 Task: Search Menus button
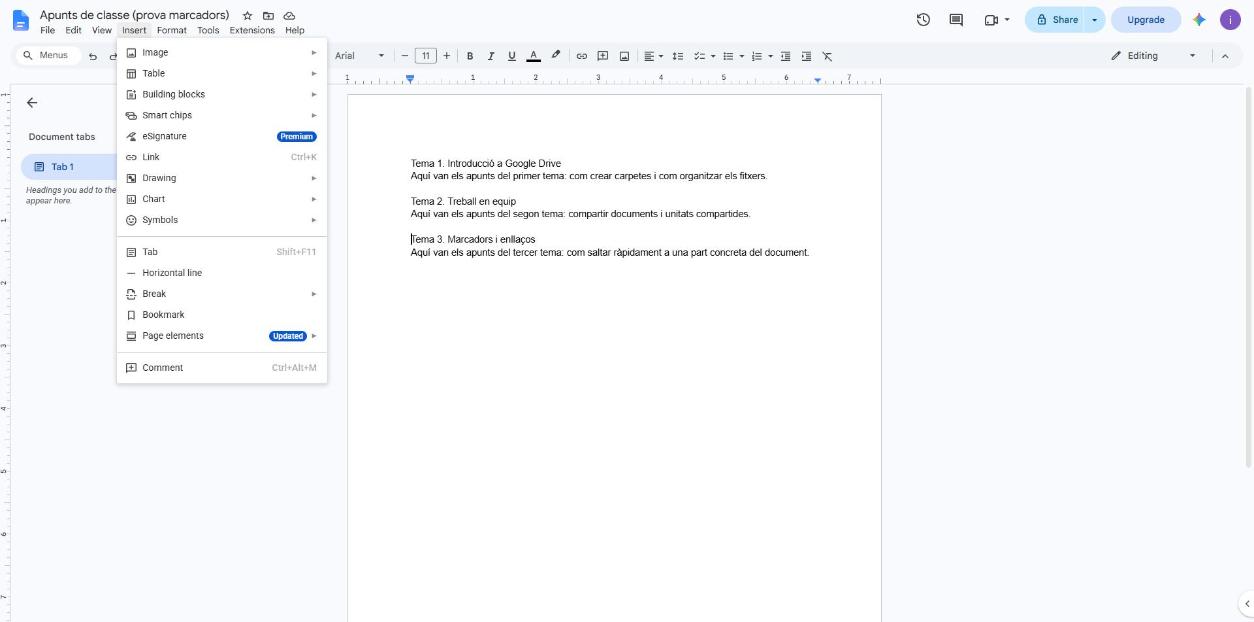46,55
